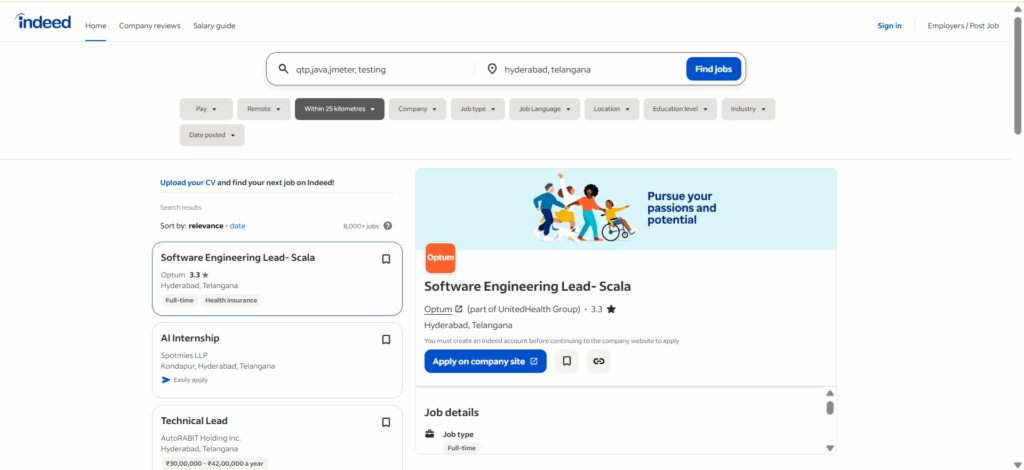Expand the Company filter

417,109
